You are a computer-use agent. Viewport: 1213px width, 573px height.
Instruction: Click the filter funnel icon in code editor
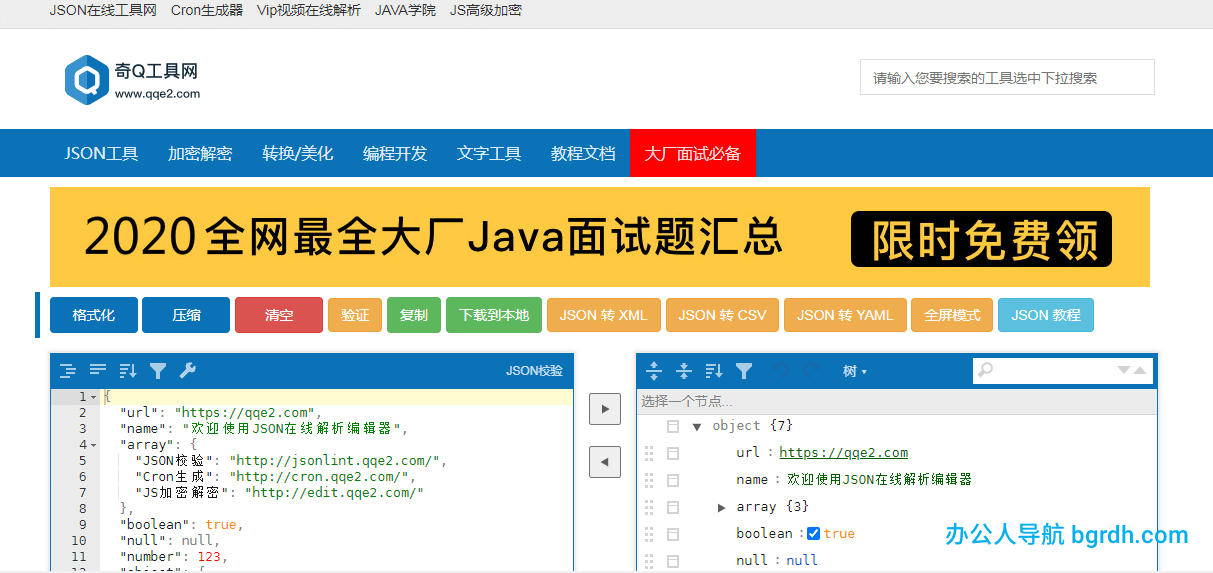point(158,371)
